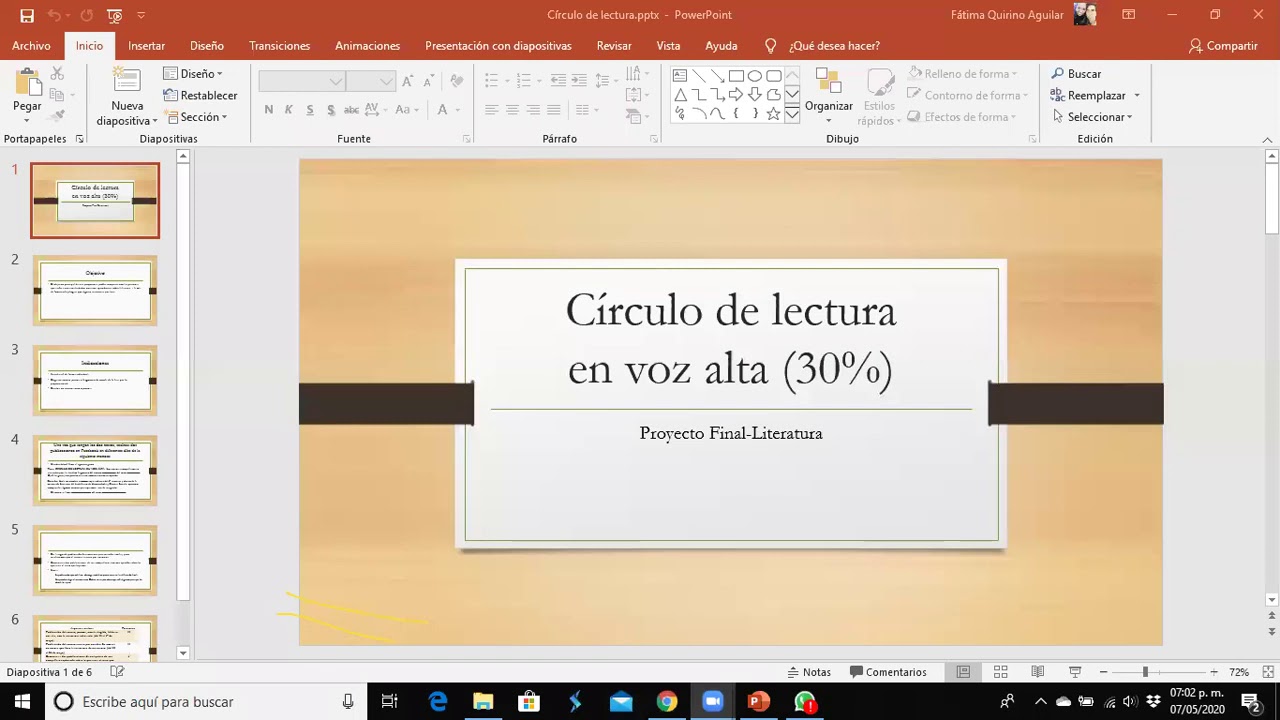Open Contorno de forma dropdown
1280x720 pixels.
click(966, 95)
